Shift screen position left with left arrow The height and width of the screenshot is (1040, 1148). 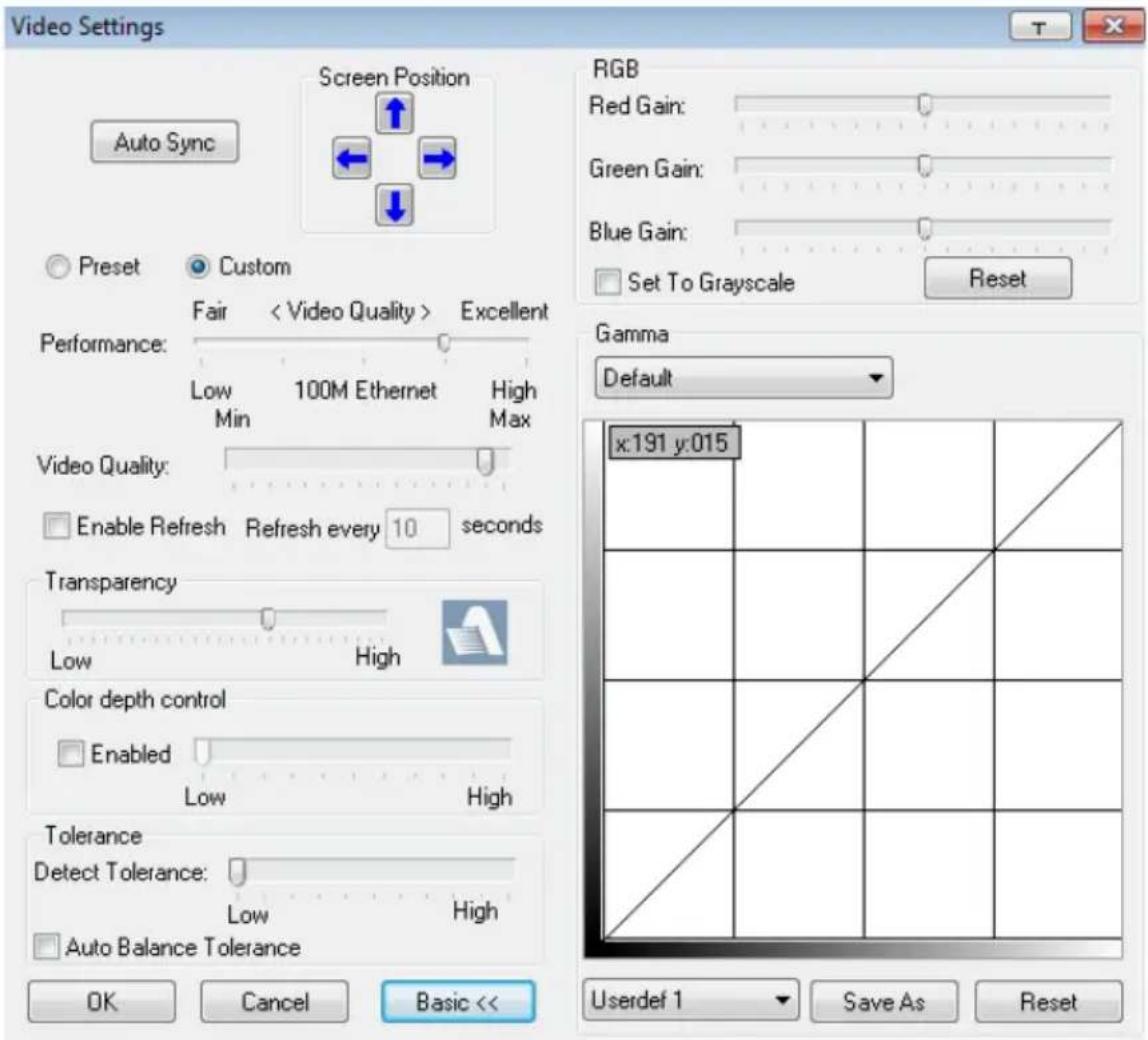[351, 157]
